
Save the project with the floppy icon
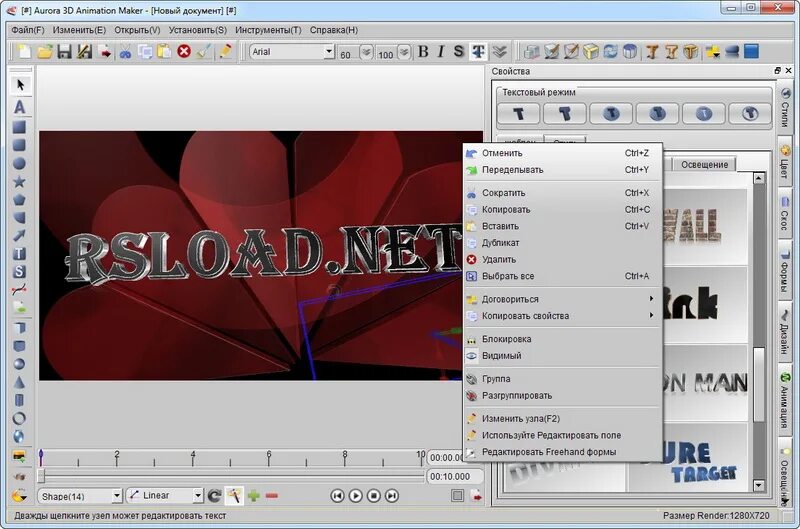(64, 52)
